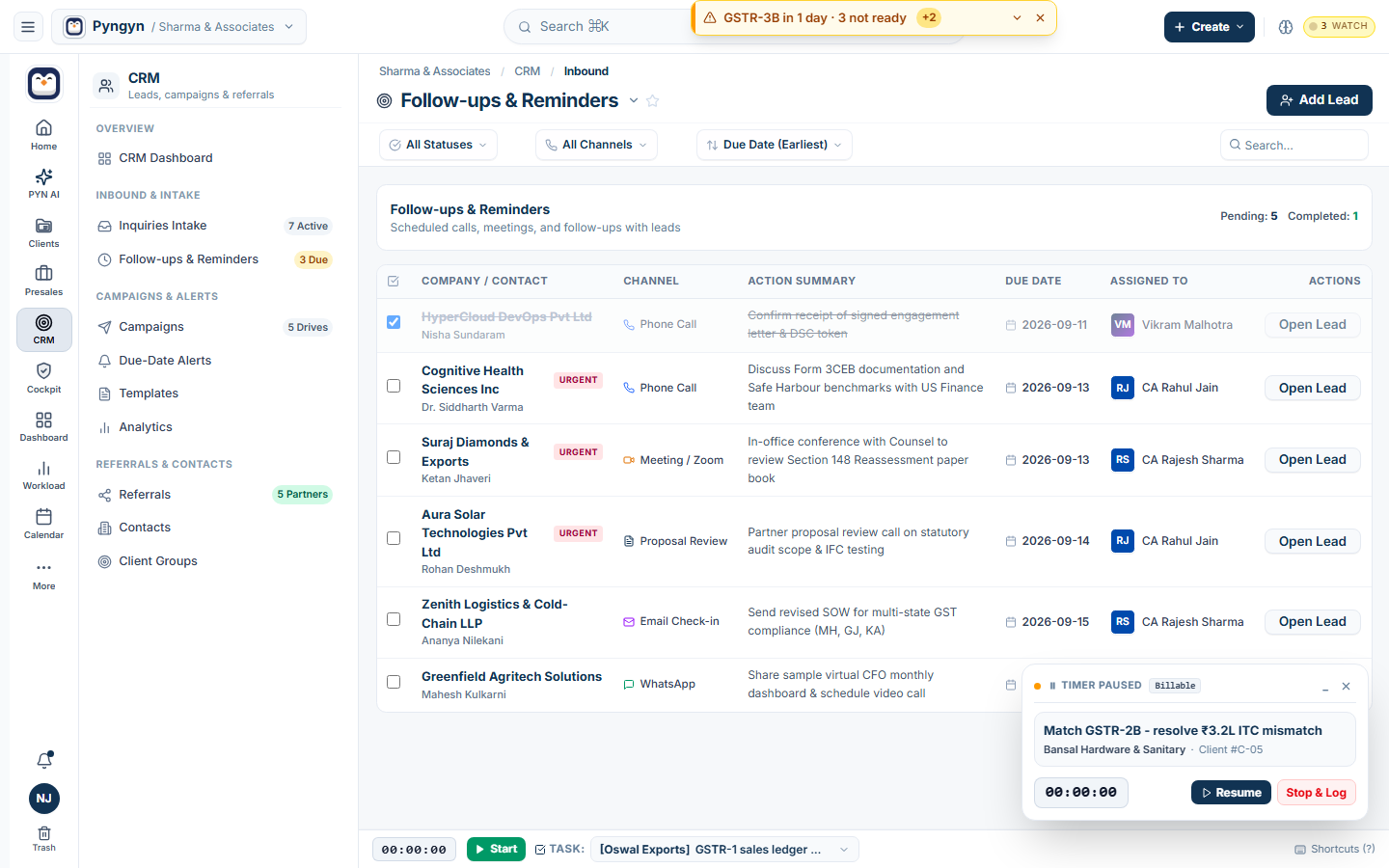
Task: Check the Greenfield Agritech Solutions checkbox
Action: click(394, 682)
